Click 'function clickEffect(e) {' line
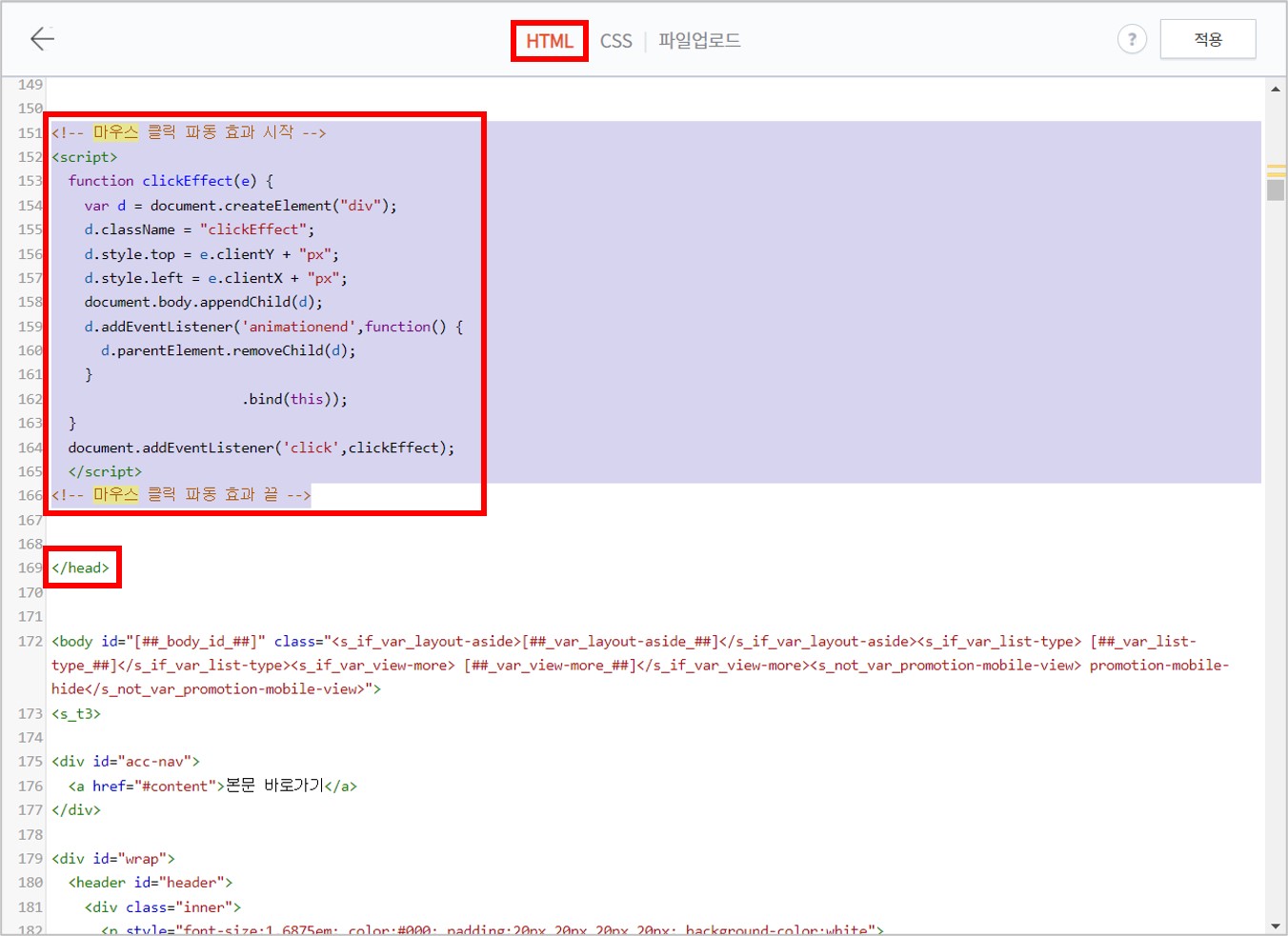 171,181
